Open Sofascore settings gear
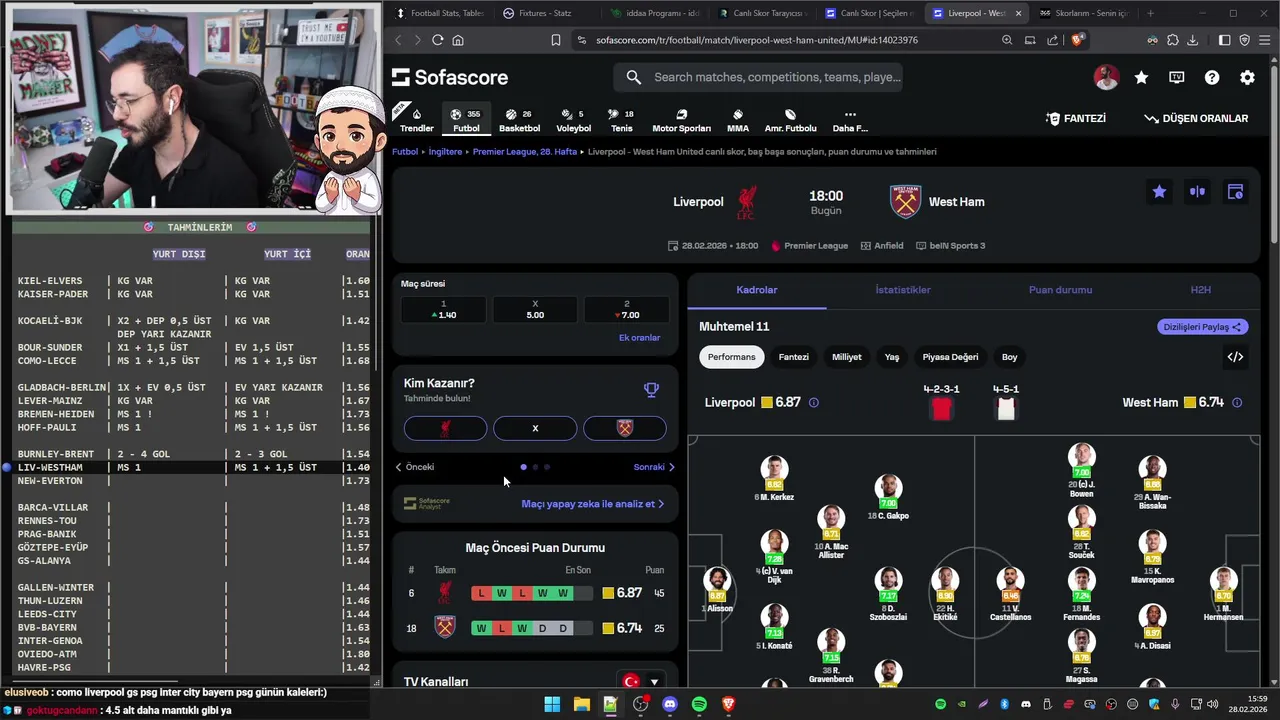 pos(1247,77)
